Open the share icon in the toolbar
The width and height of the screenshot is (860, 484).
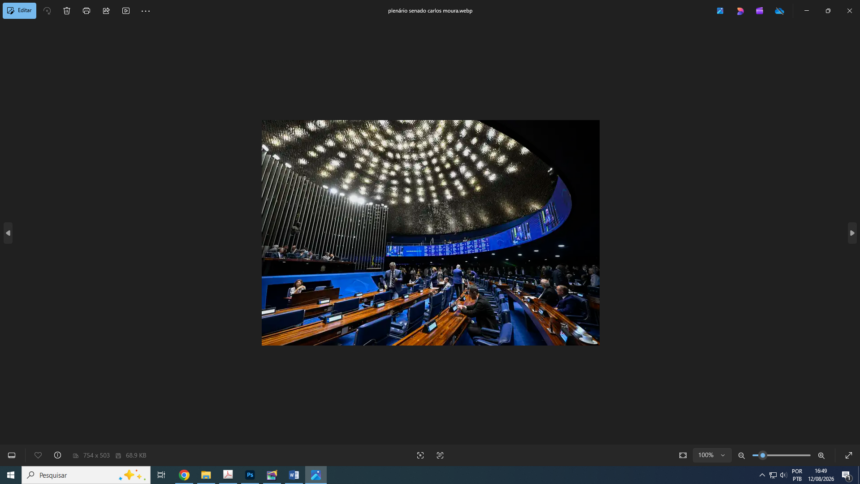pos(106,10)
